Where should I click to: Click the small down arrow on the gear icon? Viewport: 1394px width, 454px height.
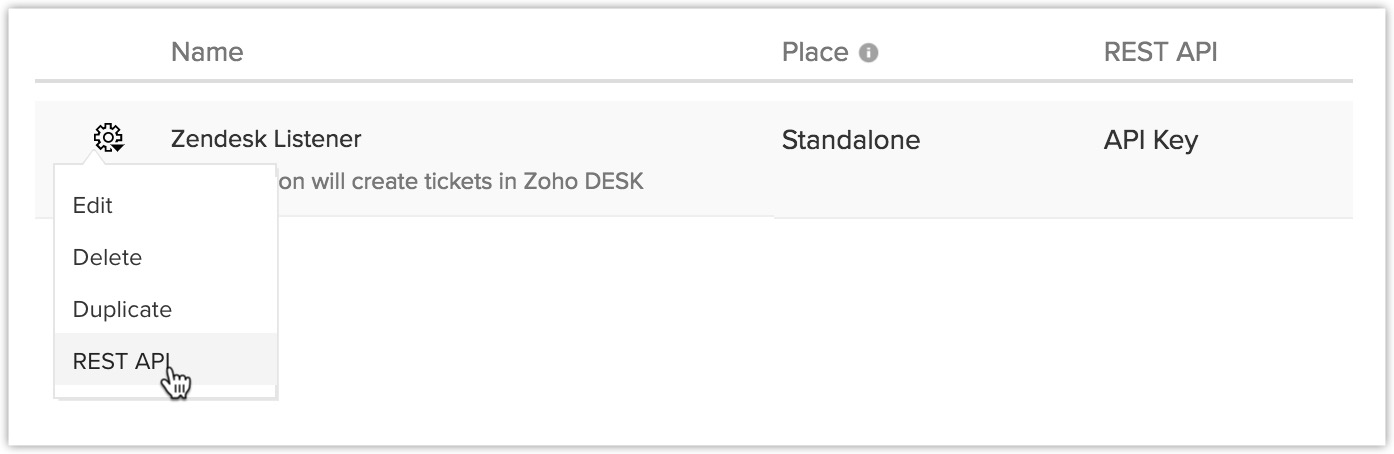(118, 146)
